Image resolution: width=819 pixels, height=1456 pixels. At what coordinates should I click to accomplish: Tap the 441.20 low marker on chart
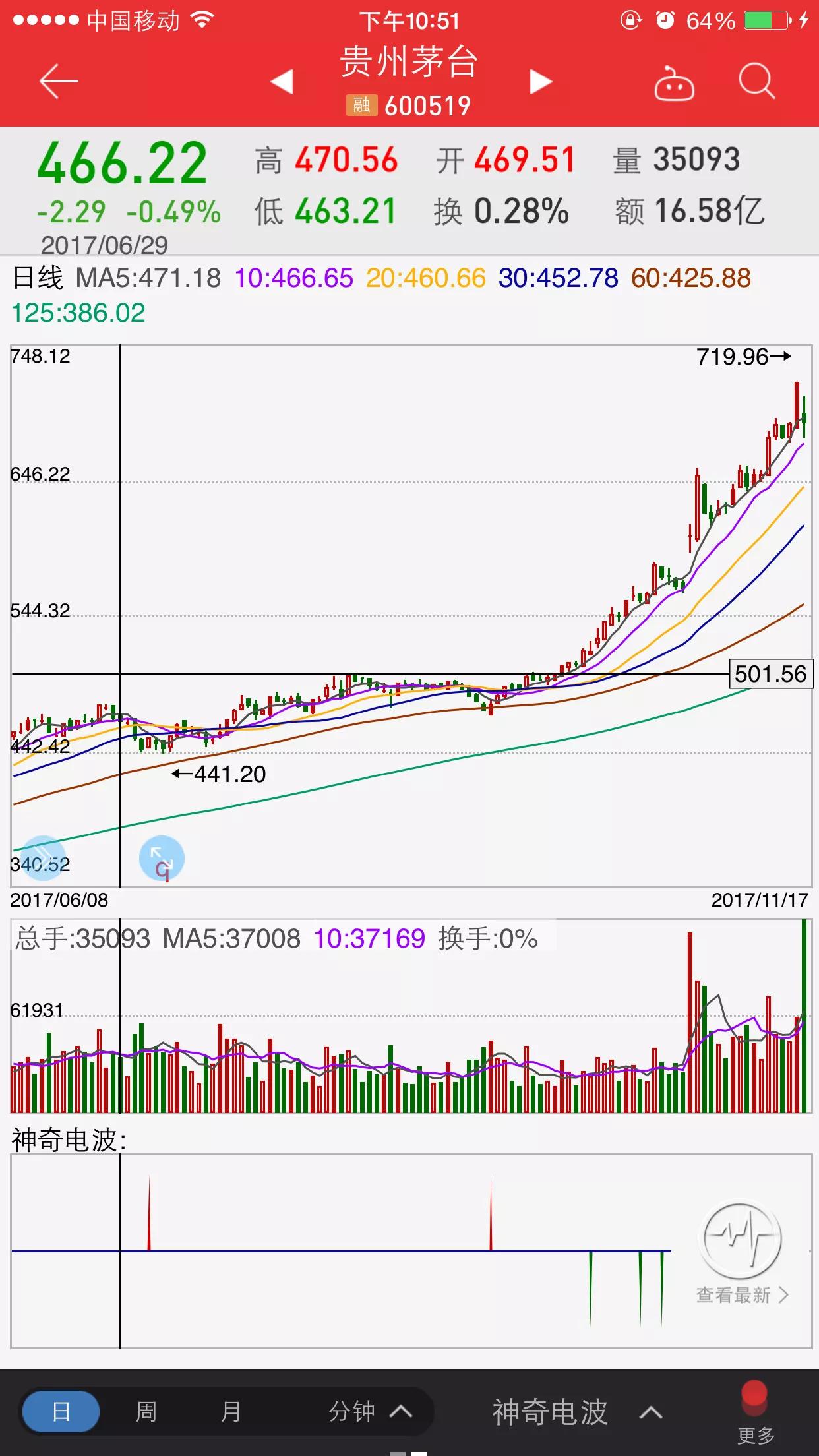[219, 773]
